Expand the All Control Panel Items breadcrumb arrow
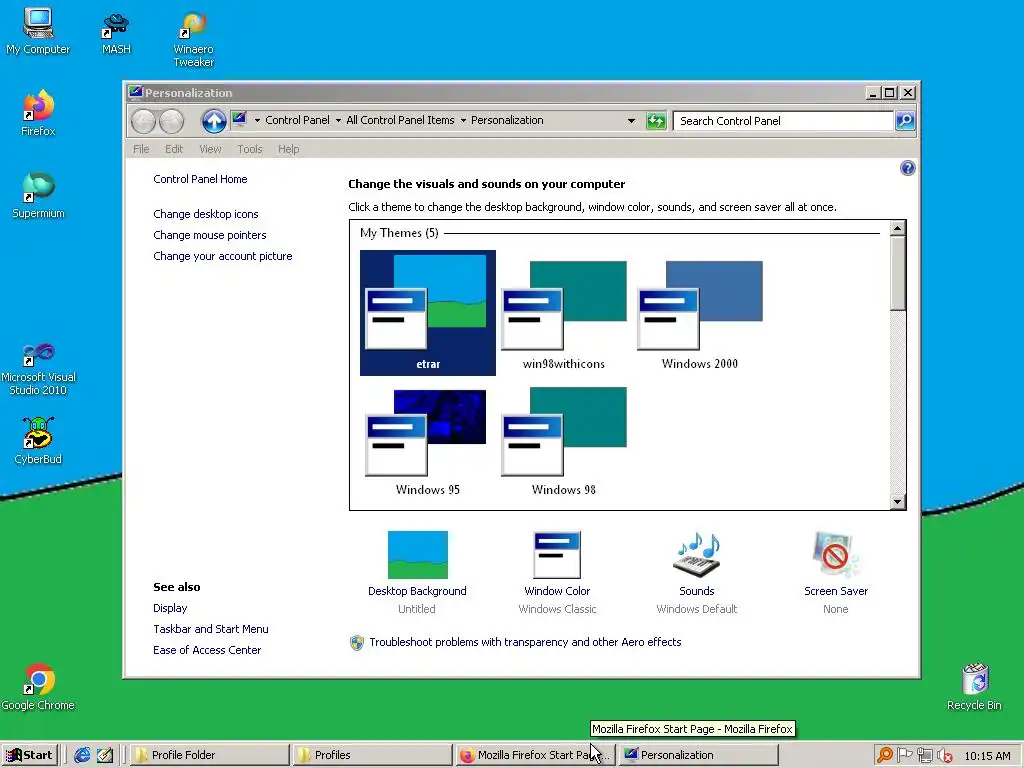This screenshot has width=1024, height=768. (463, 120)
